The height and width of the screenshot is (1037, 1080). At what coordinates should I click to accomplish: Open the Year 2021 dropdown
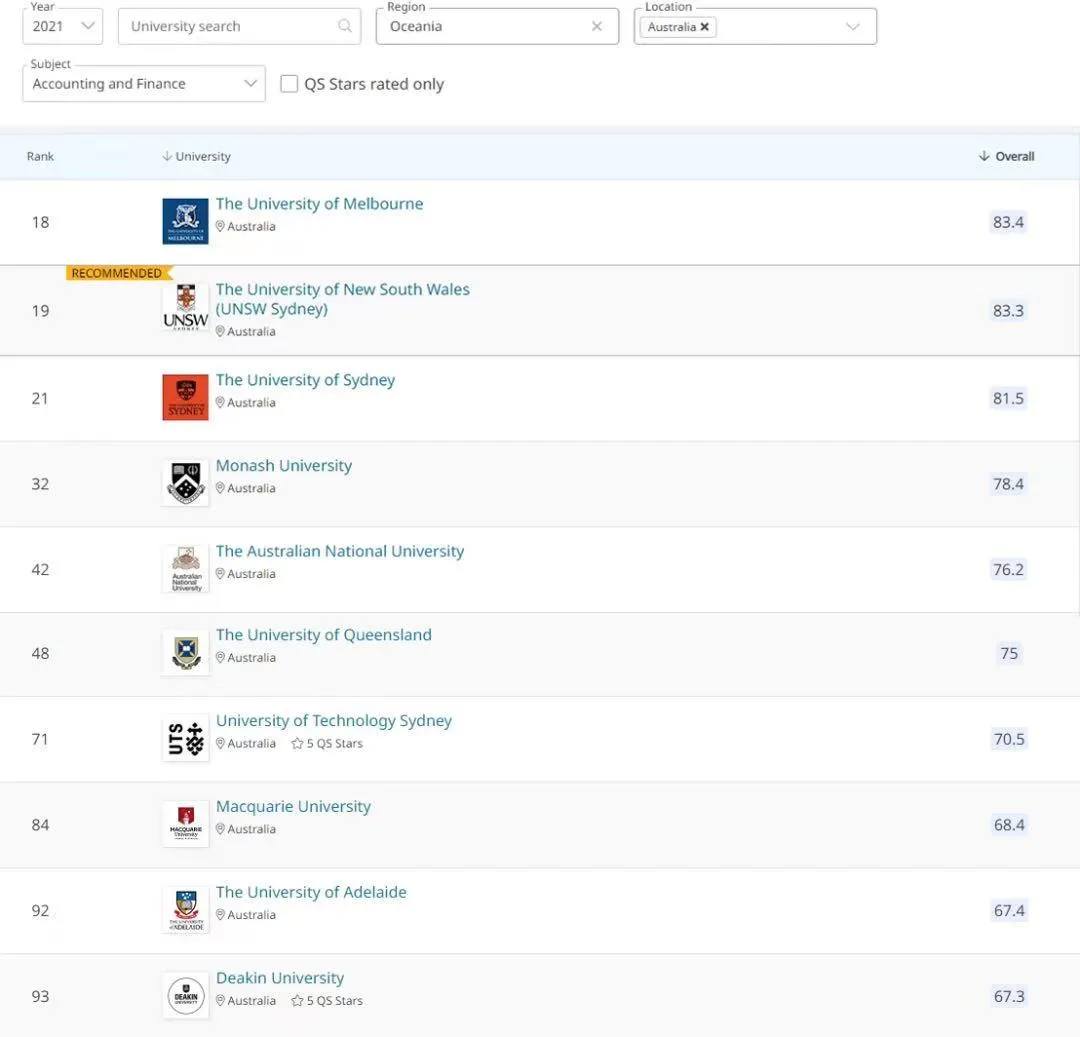pyautogui.click(x=63, y=26)
